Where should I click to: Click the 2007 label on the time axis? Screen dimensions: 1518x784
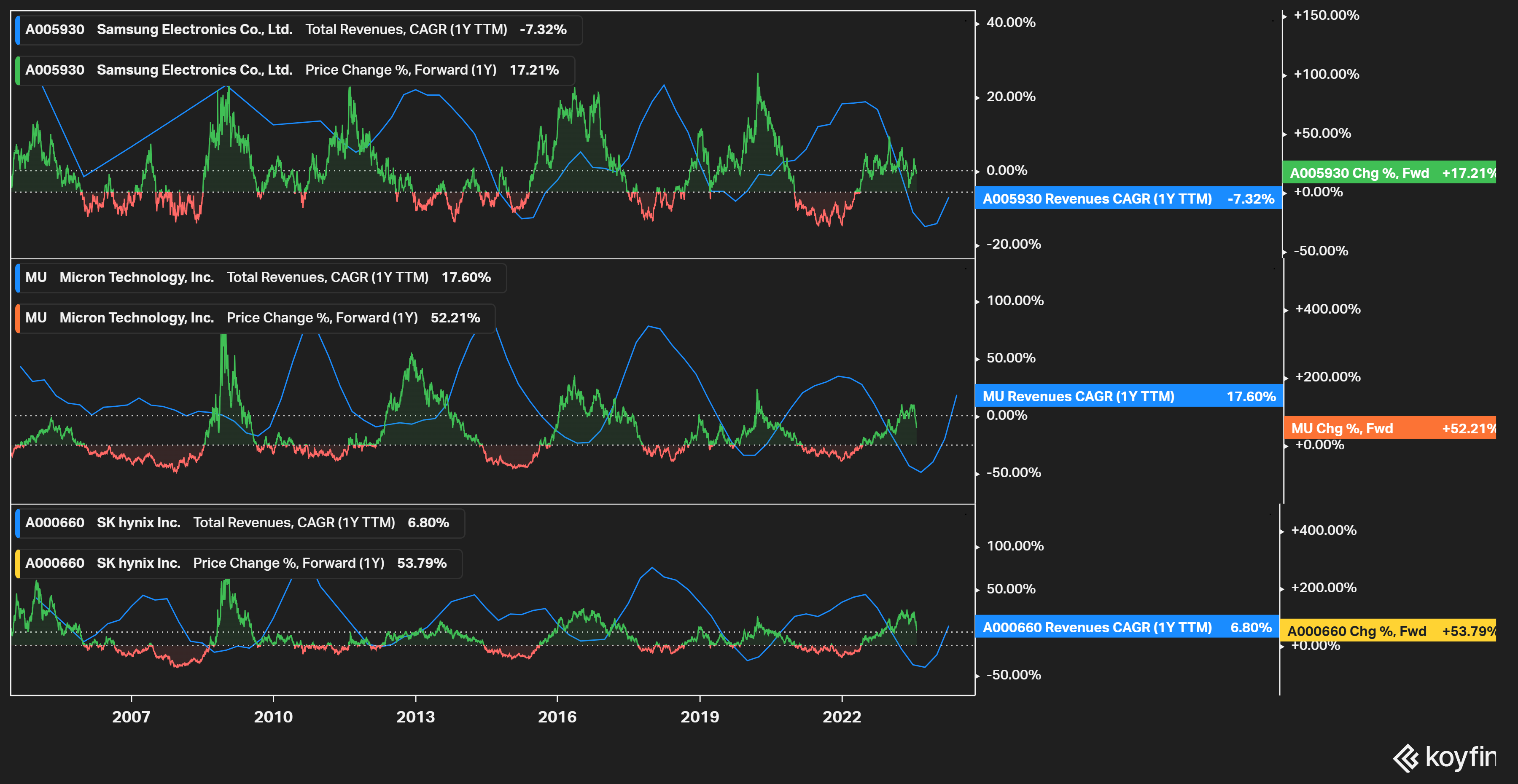(132, 717)
